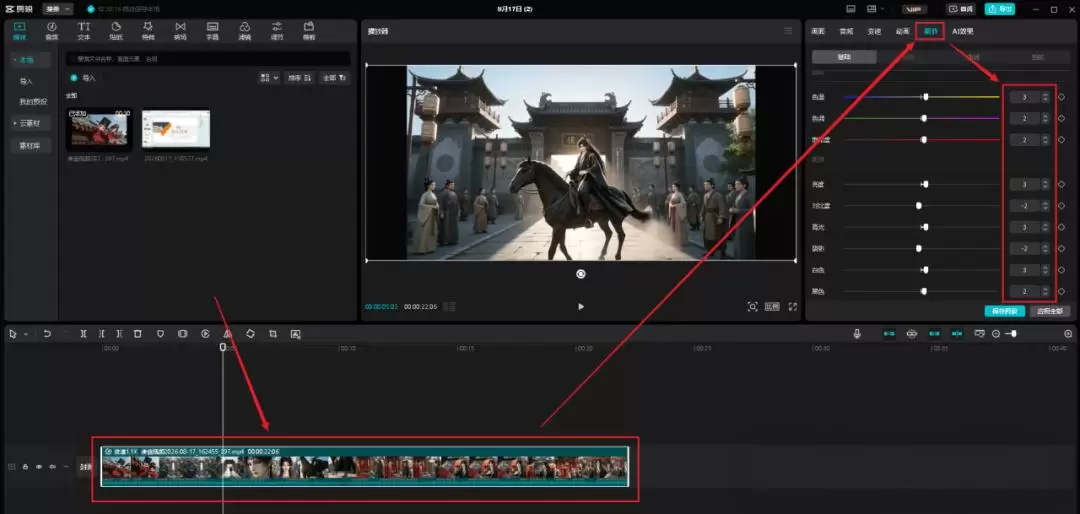Expand the 云素材 cloud materials section
The image size is (1080, 514).
pos(31,123)
